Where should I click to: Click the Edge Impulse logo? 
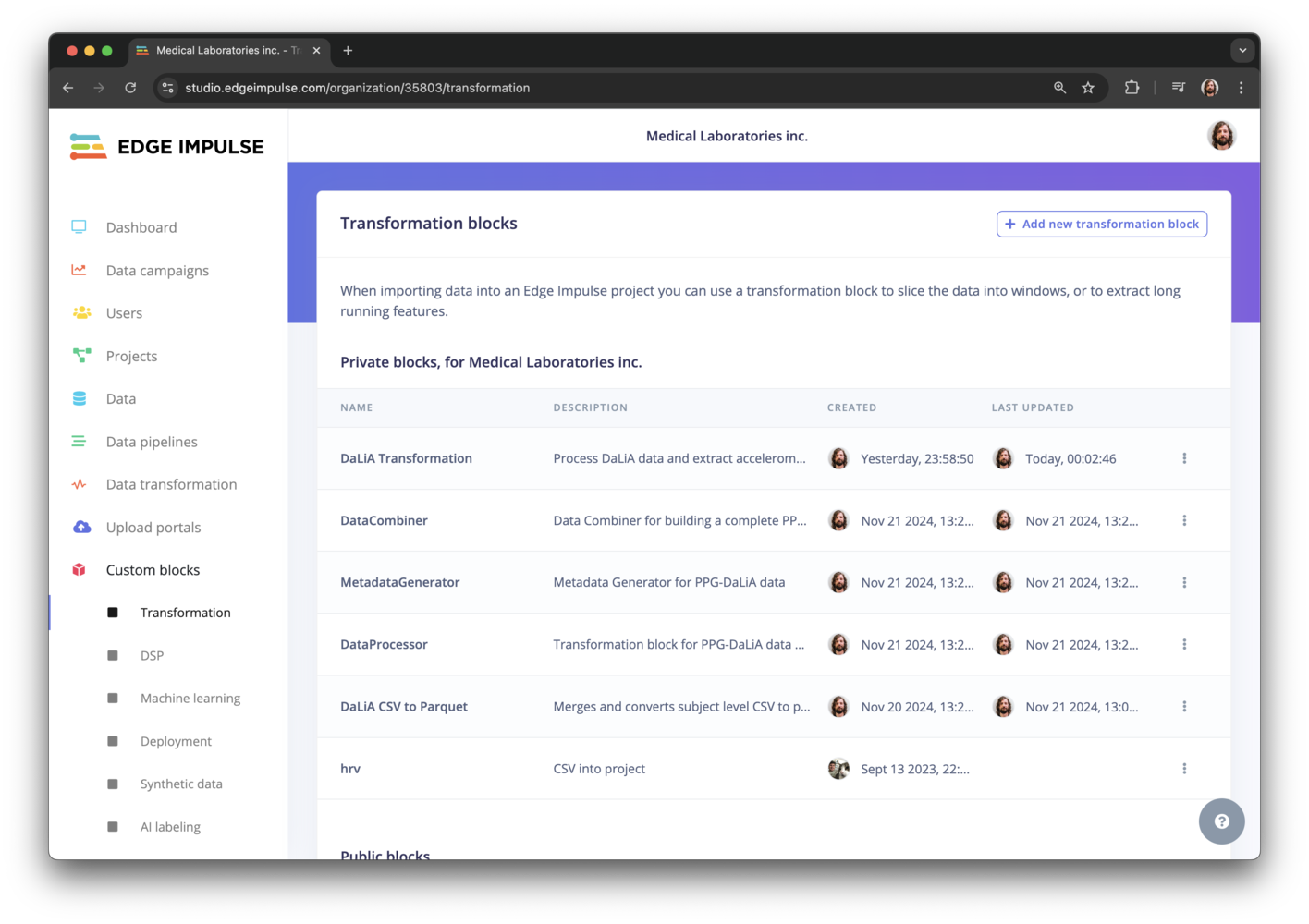[x=167, y=146]
